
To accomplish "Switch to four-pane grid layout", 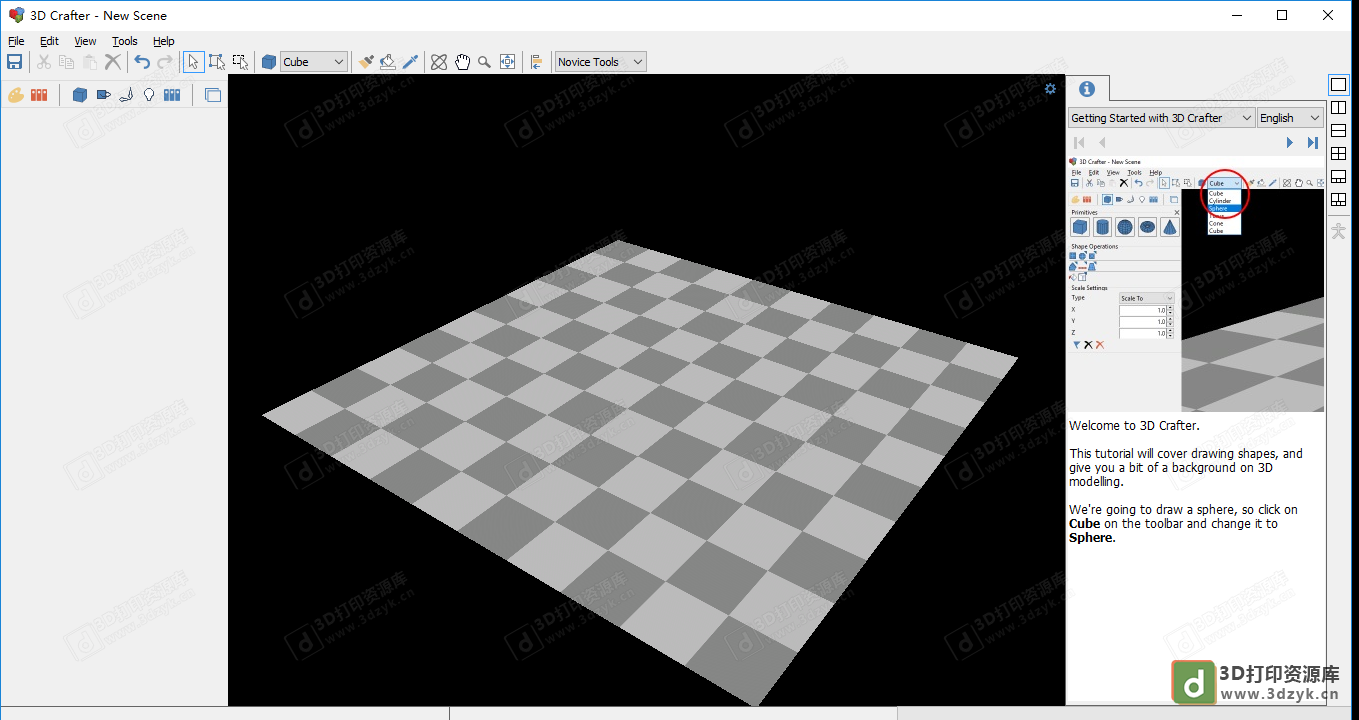I will tap(1339, 154).
